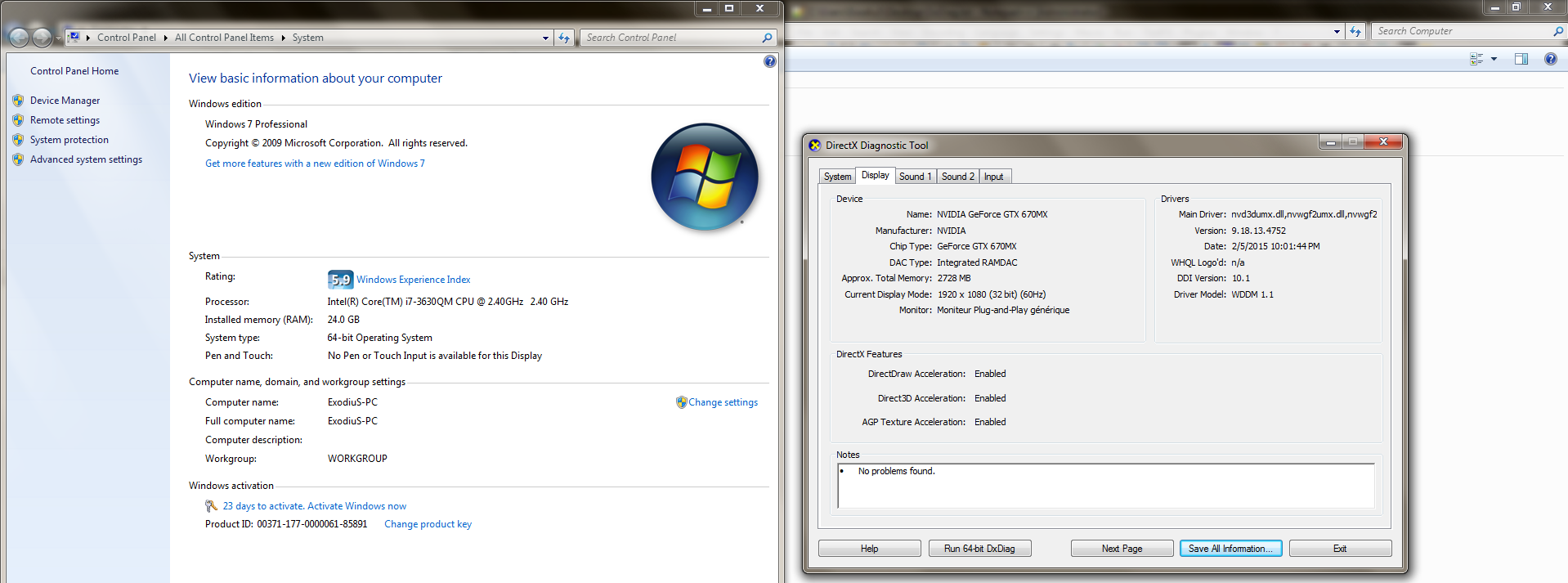The width and height of the screenshot is (1568, 583).
Task: Click the keys icon beside activation notice
Action: point(211,506)
